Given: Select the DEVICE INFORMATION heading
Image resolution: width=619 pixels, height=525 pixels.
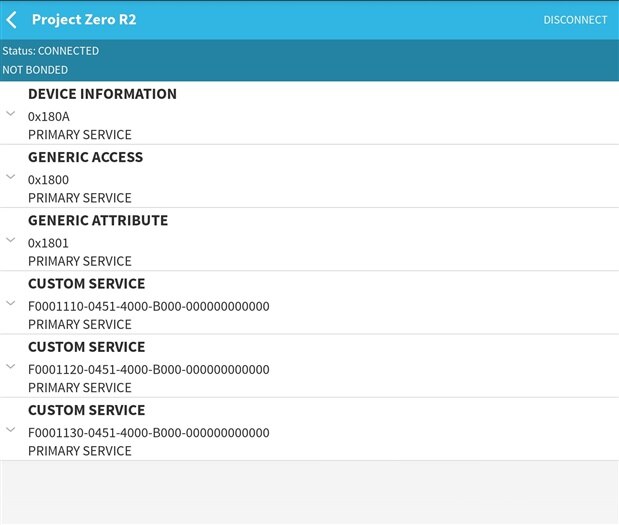Looking at the screenshot, I should 102,94.
